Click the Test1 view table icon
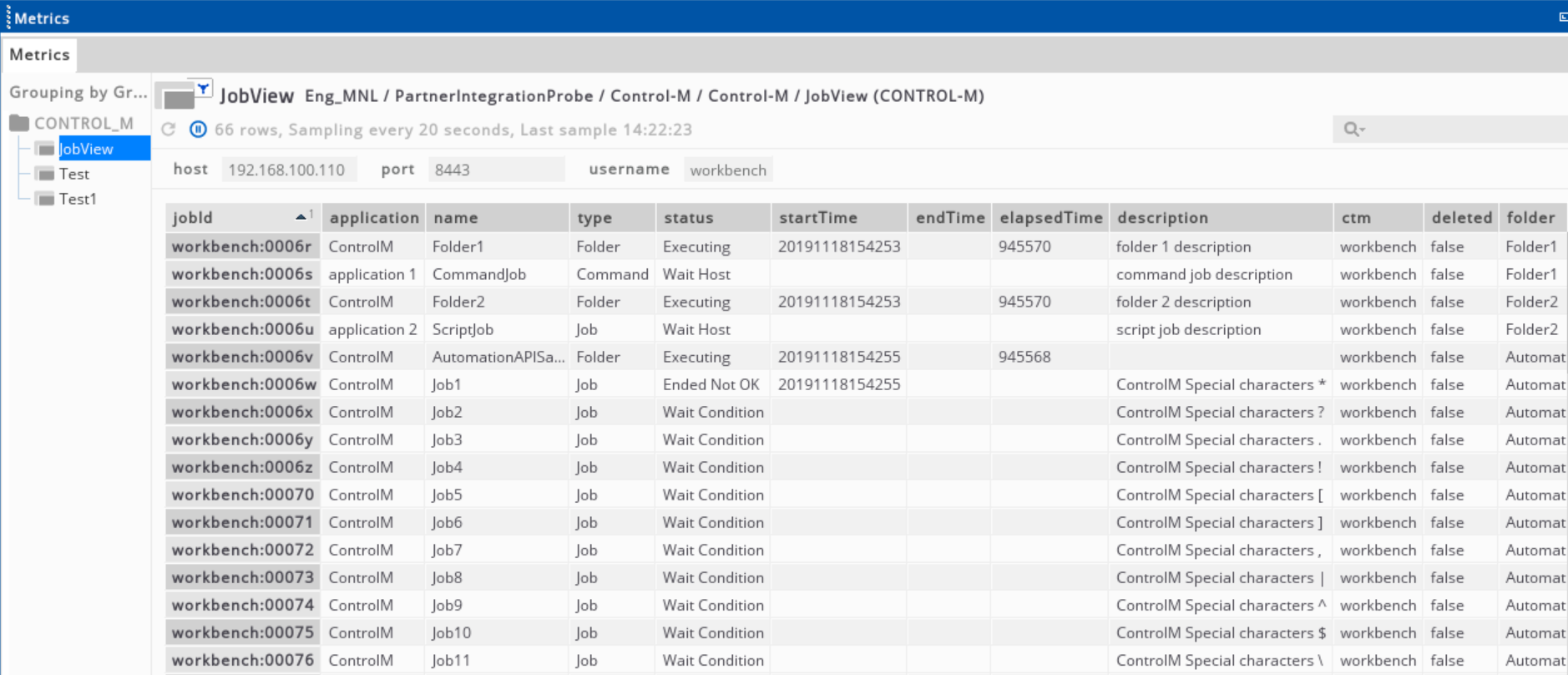The width and height of the screenshot is (1568, 675). tap(46, 200)
